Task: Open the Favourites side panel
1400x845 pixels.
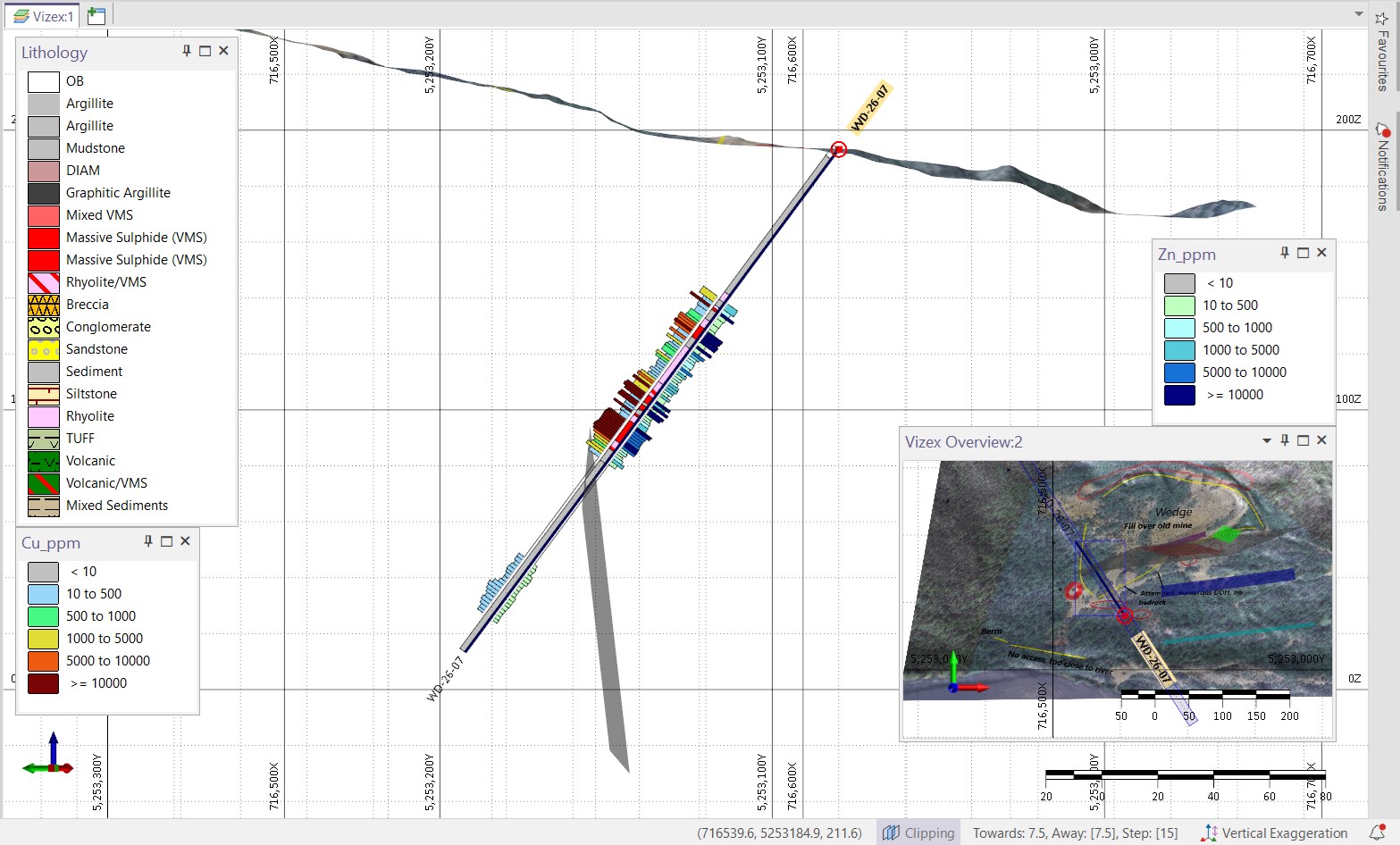Action: pyautogui.click(x=1383, y=52)
